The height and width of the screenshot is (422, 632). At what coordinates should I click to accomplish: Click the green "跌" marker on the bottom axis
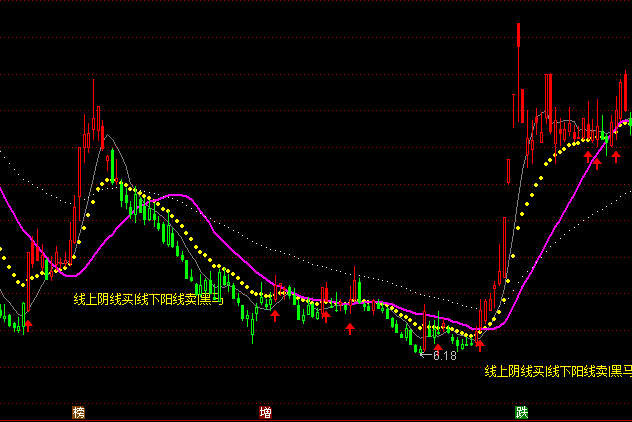coord(522,412)
